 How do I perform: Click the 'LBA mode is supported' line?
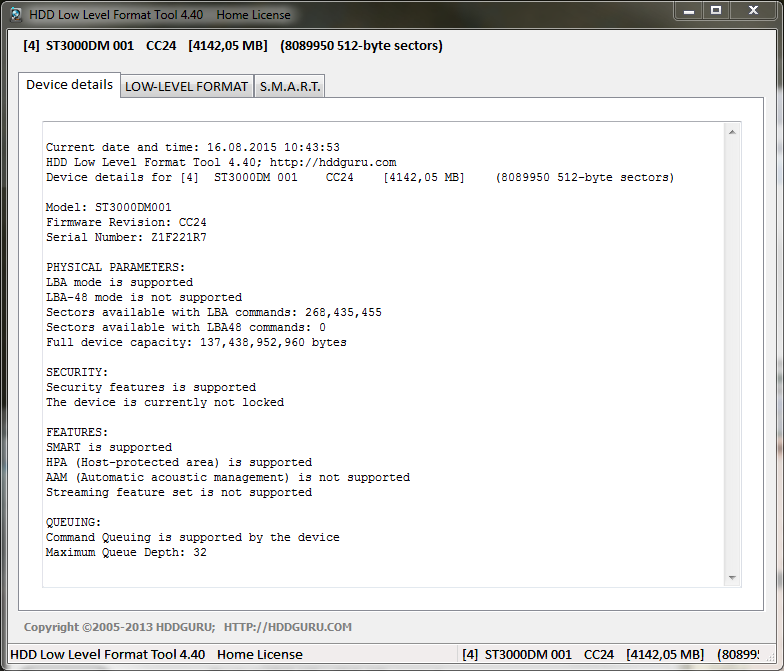pos(120,282)
